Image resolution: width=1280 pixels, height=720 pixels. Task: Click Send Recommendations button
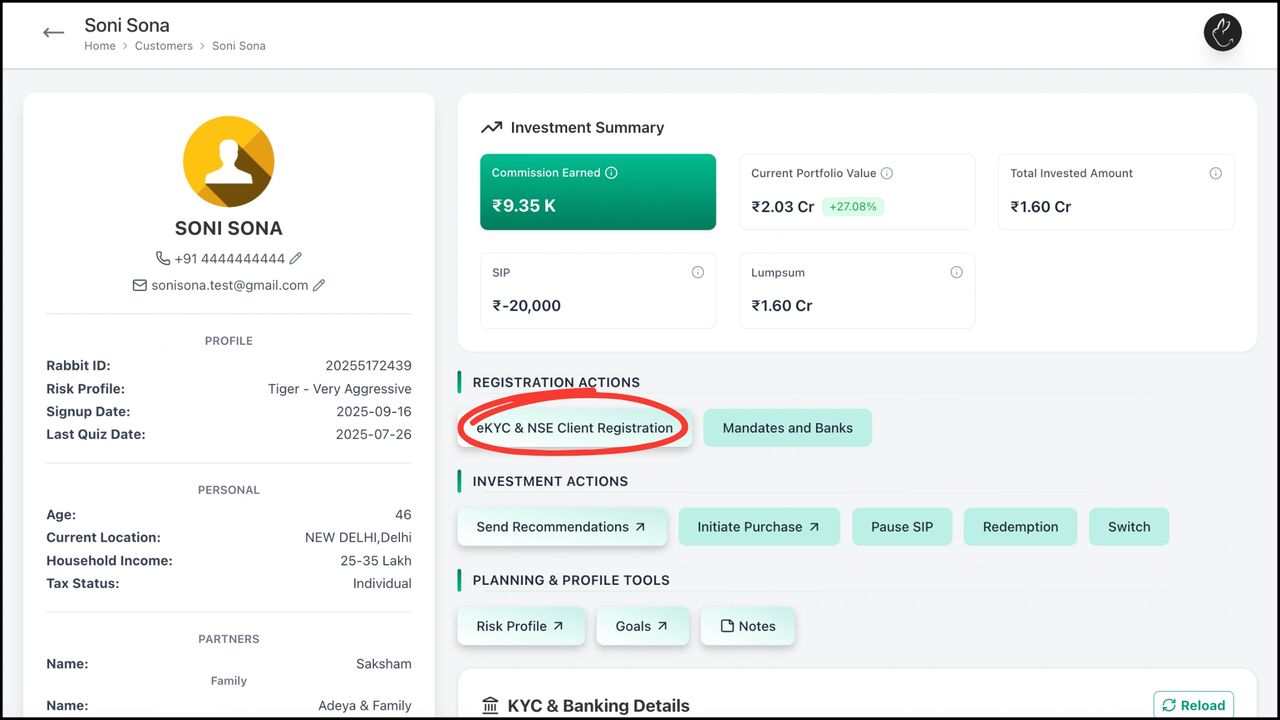click(561, 527)
